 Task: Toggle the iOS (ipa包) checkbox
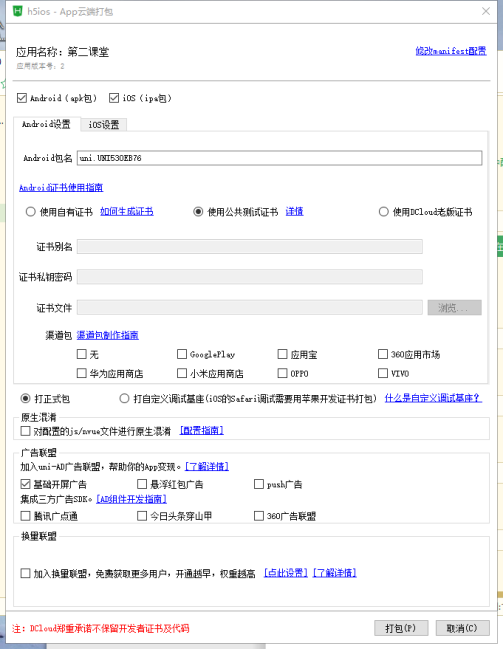tap(114, 98)
